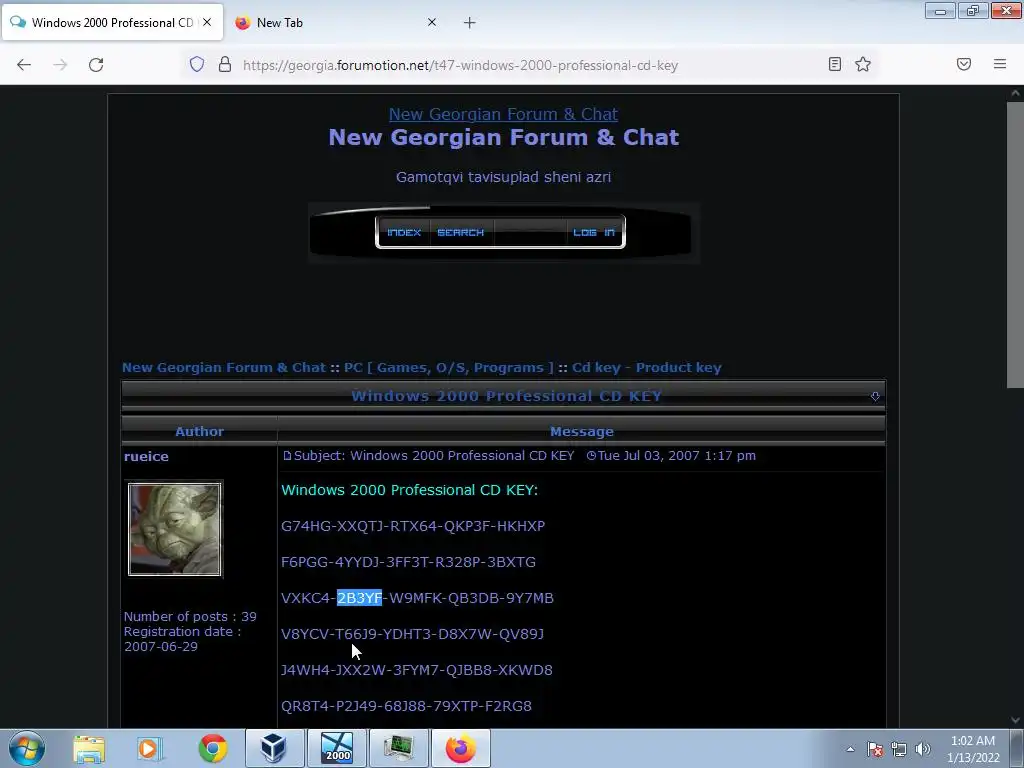
Task: Click the key G74HG-XXQTJ-RTX64-QKP3F-HKHXP
Action: click(413, 526)
